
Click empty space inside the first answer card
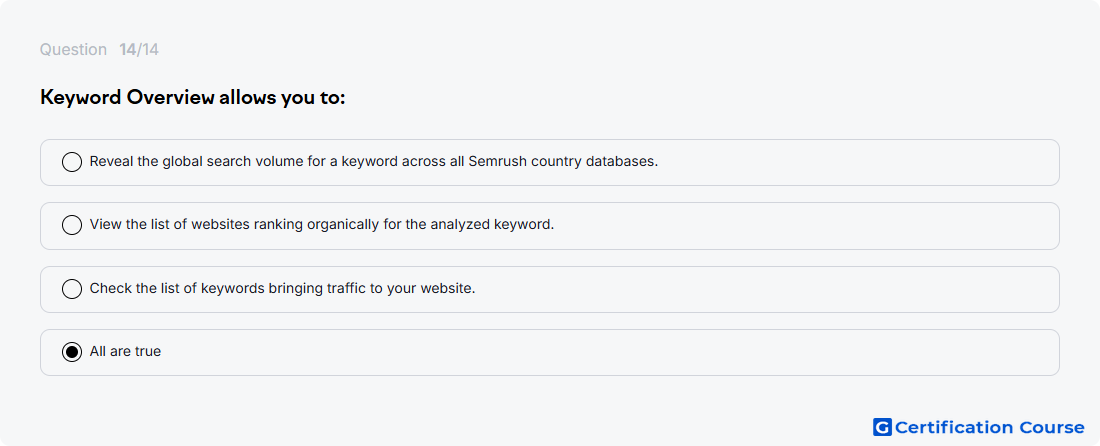[x=856, y=163]
